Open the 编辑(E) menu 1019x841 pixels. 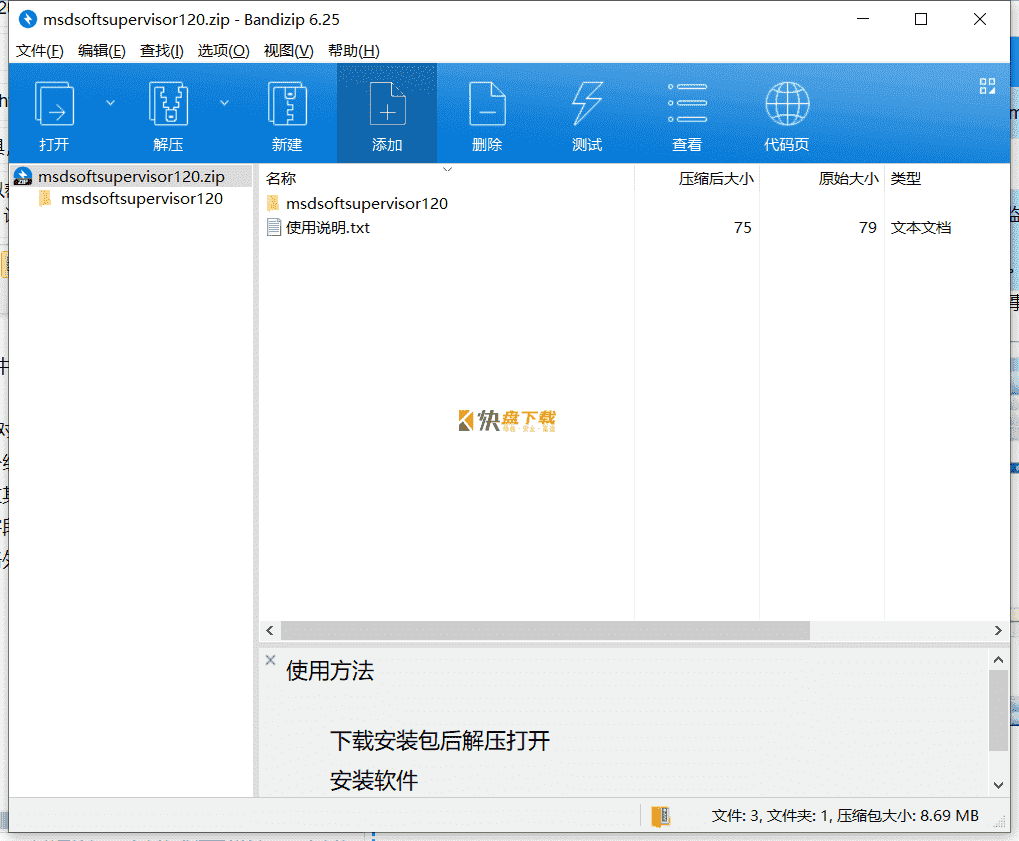coord(101,51)
